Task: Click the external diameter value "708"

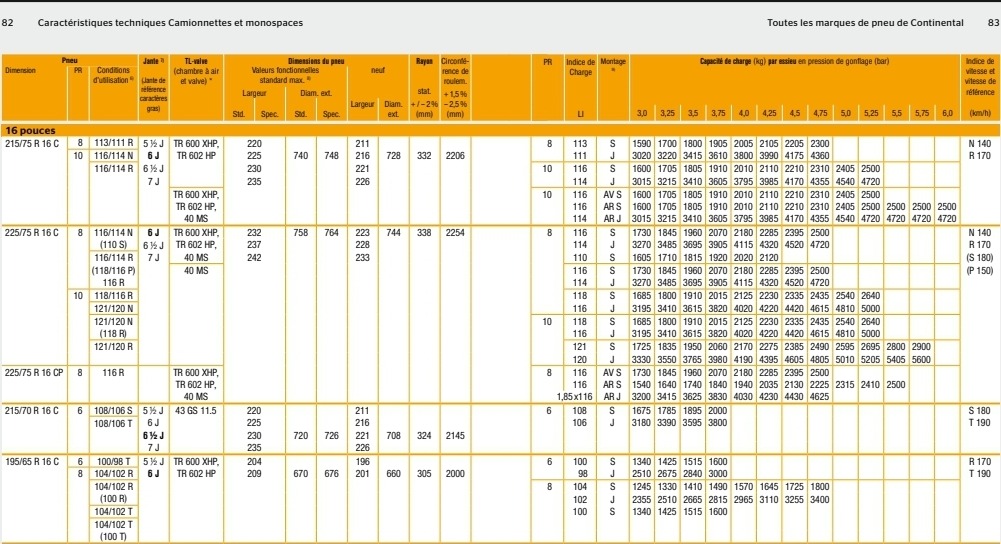Action: [393, 436]
